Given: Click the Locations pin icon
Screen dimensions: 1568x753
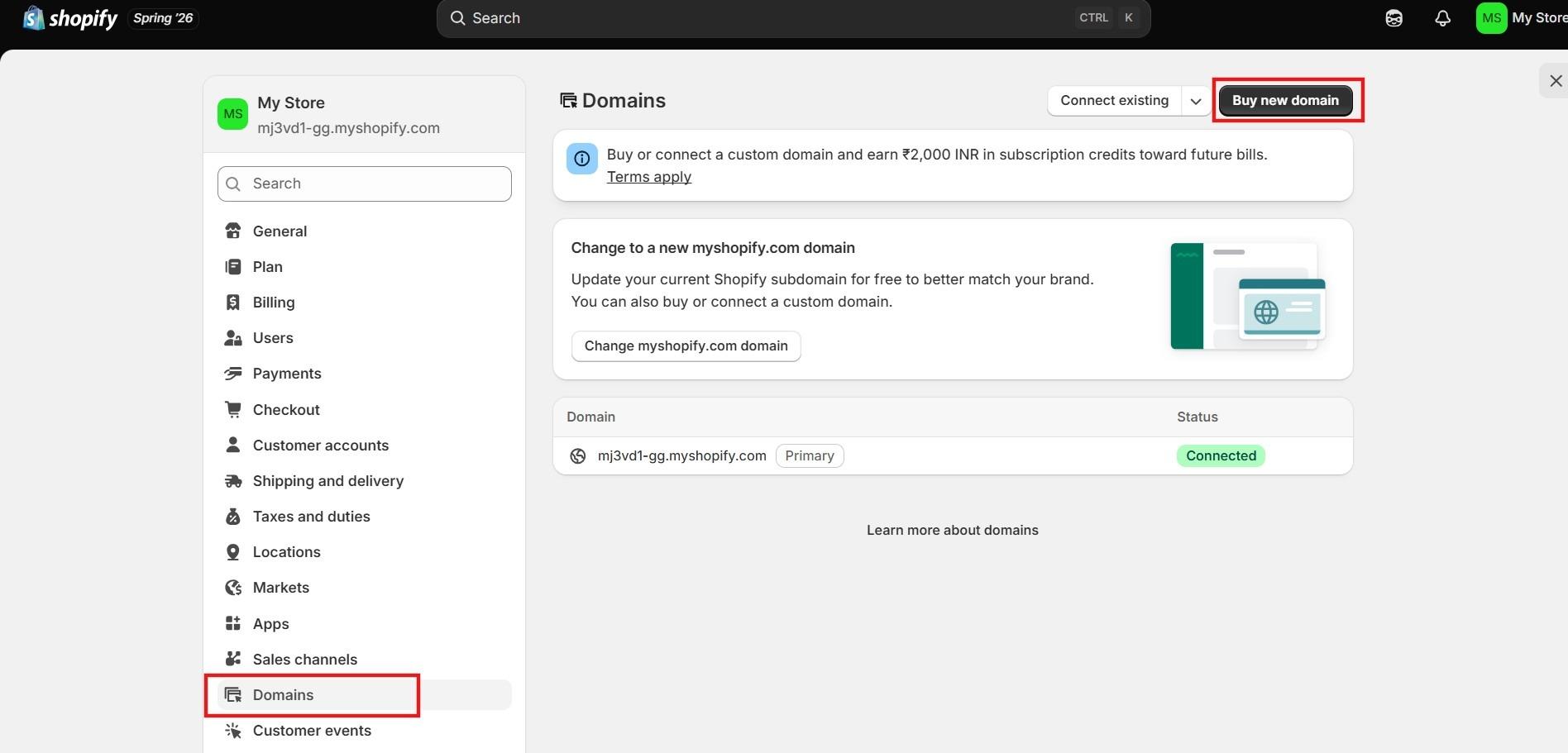Looking at the screenshot, I should pos(233,551).
